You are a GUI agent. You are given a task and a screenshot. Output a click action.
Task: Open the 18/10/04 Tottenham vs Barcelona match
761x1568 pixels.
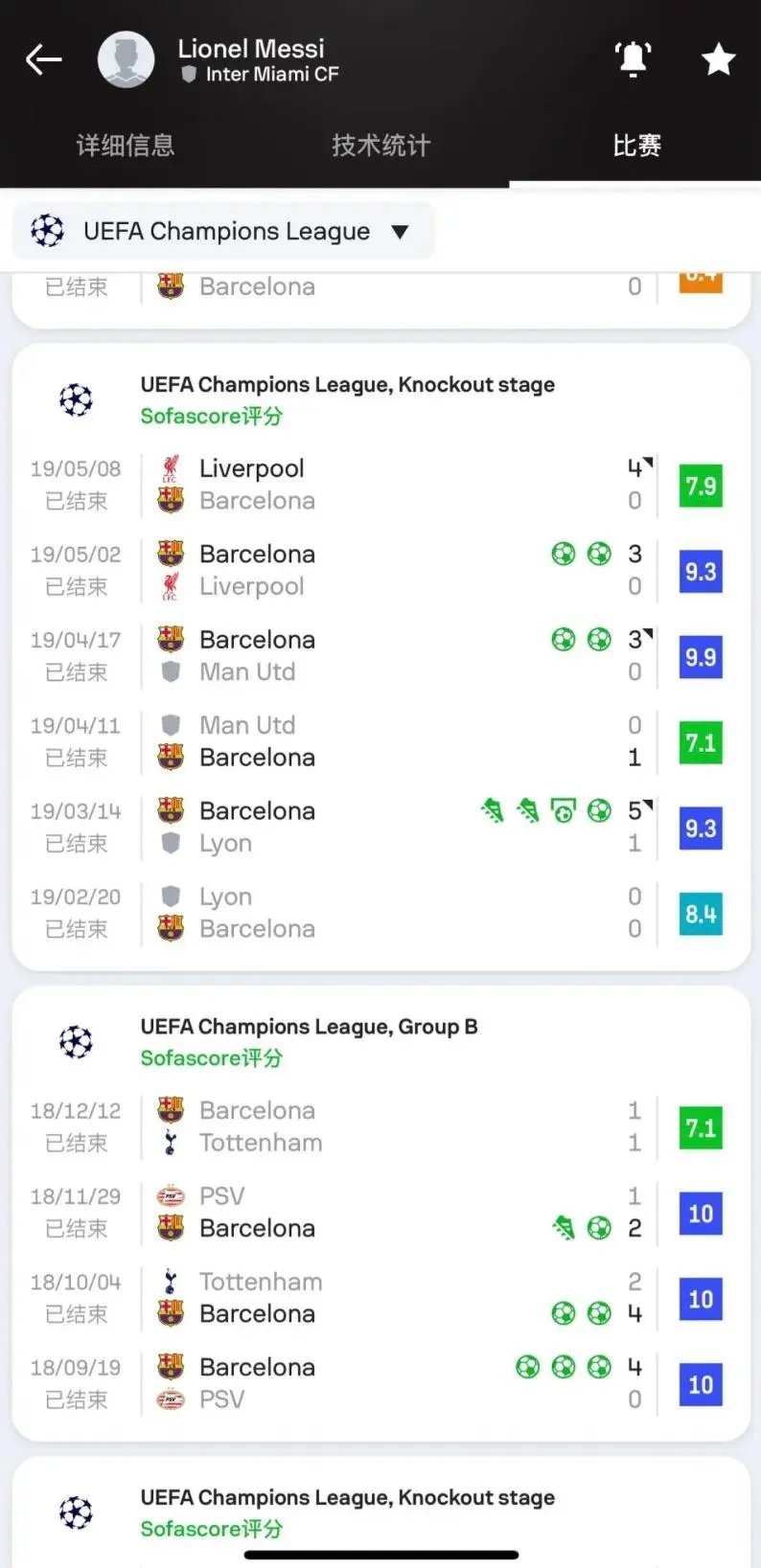pyautogui.click(x=383, y=1298)
